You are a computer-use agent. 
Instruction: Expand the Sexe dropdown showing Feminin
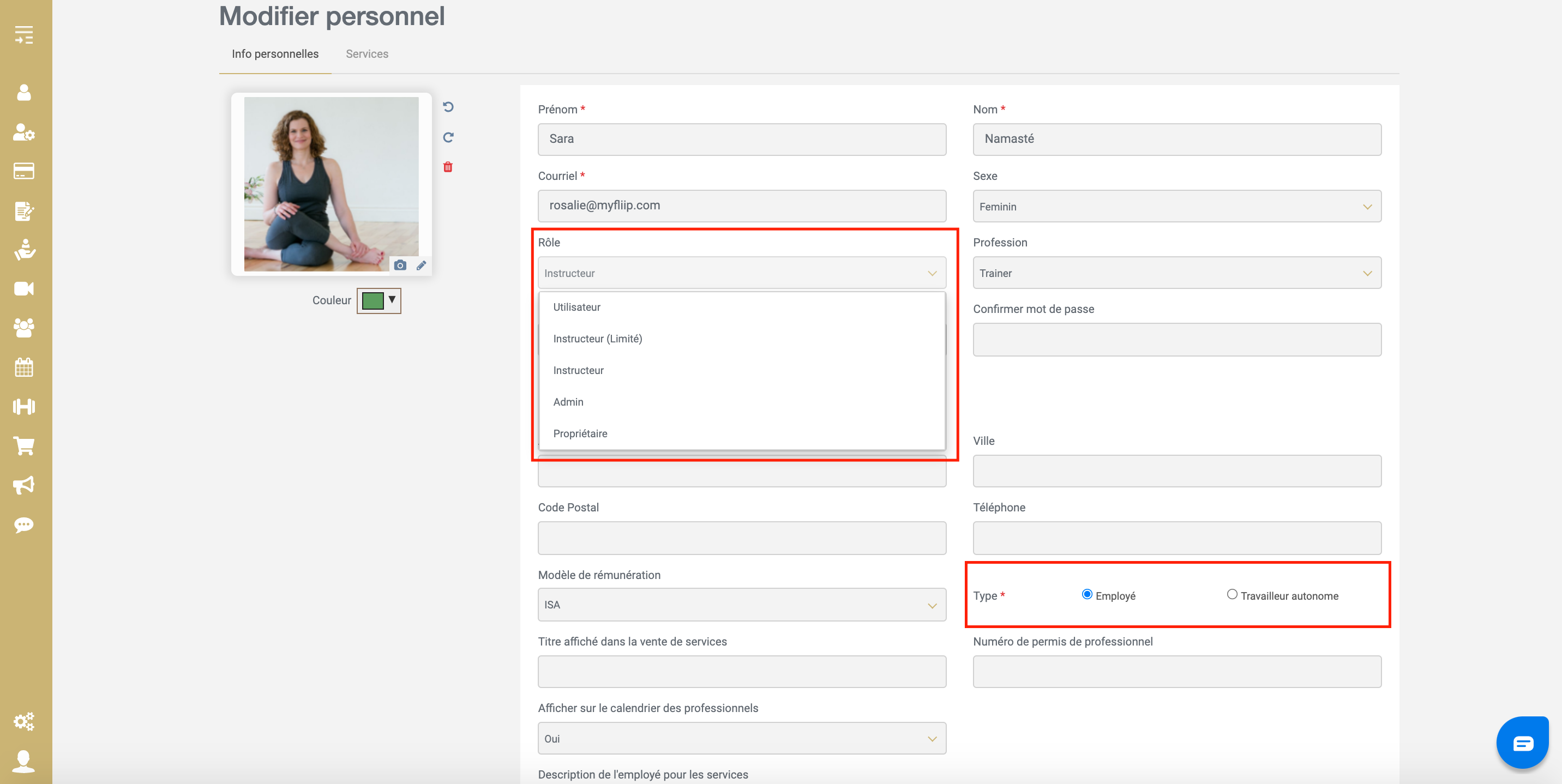tap(1176, 206)
